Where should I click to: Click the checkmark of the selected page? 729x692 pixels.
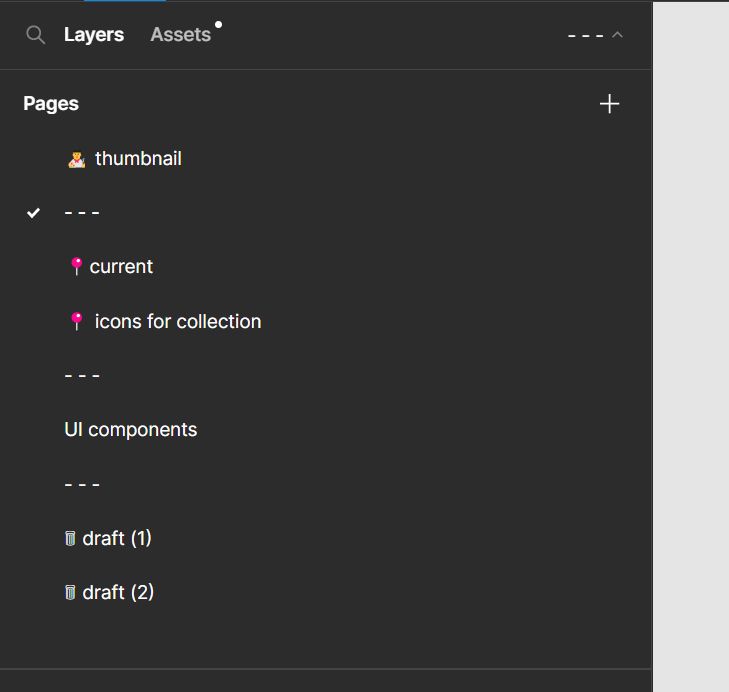(x=33, y=213)
